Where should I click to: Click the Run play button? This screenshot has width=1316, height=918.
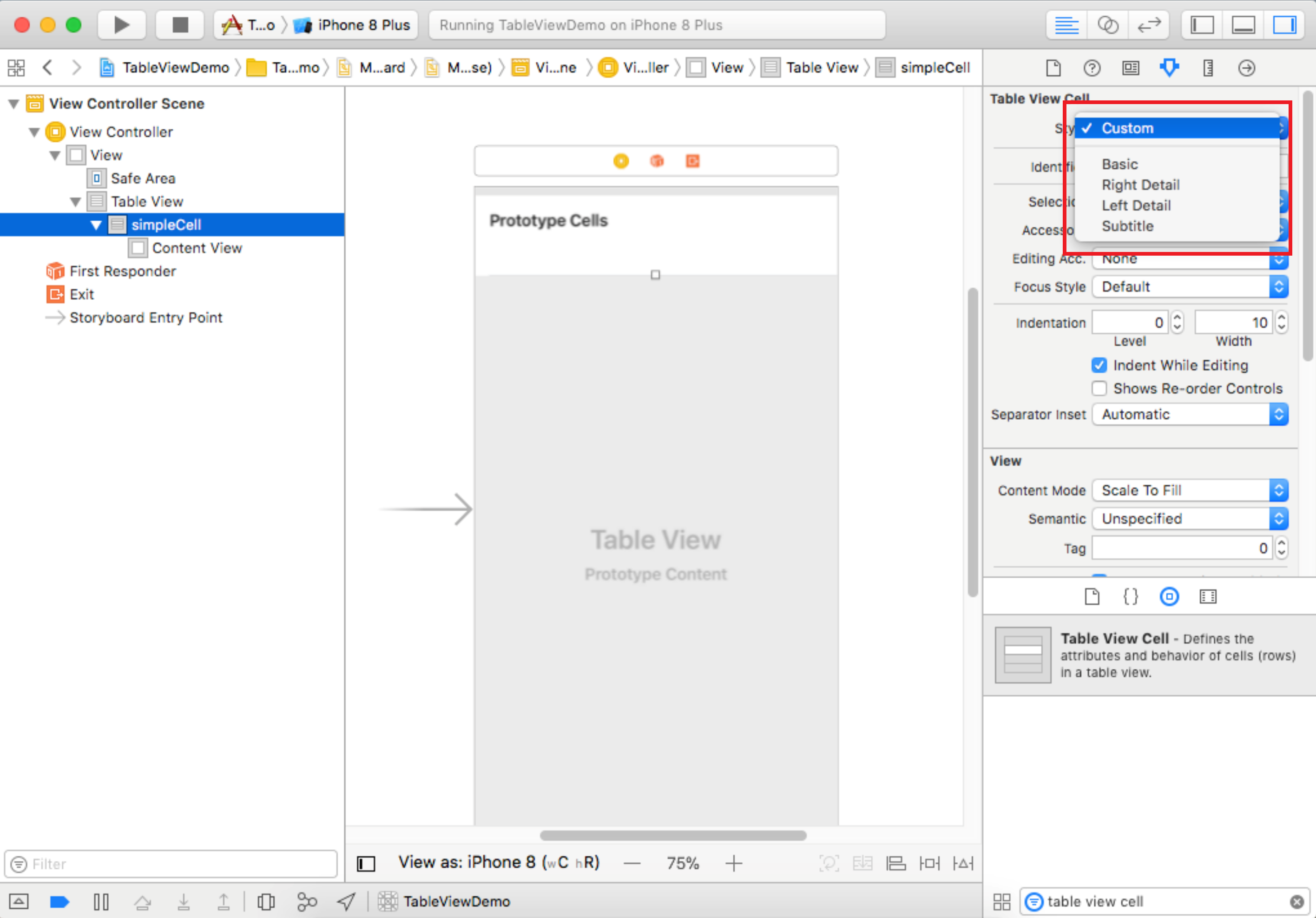(121, 25)
